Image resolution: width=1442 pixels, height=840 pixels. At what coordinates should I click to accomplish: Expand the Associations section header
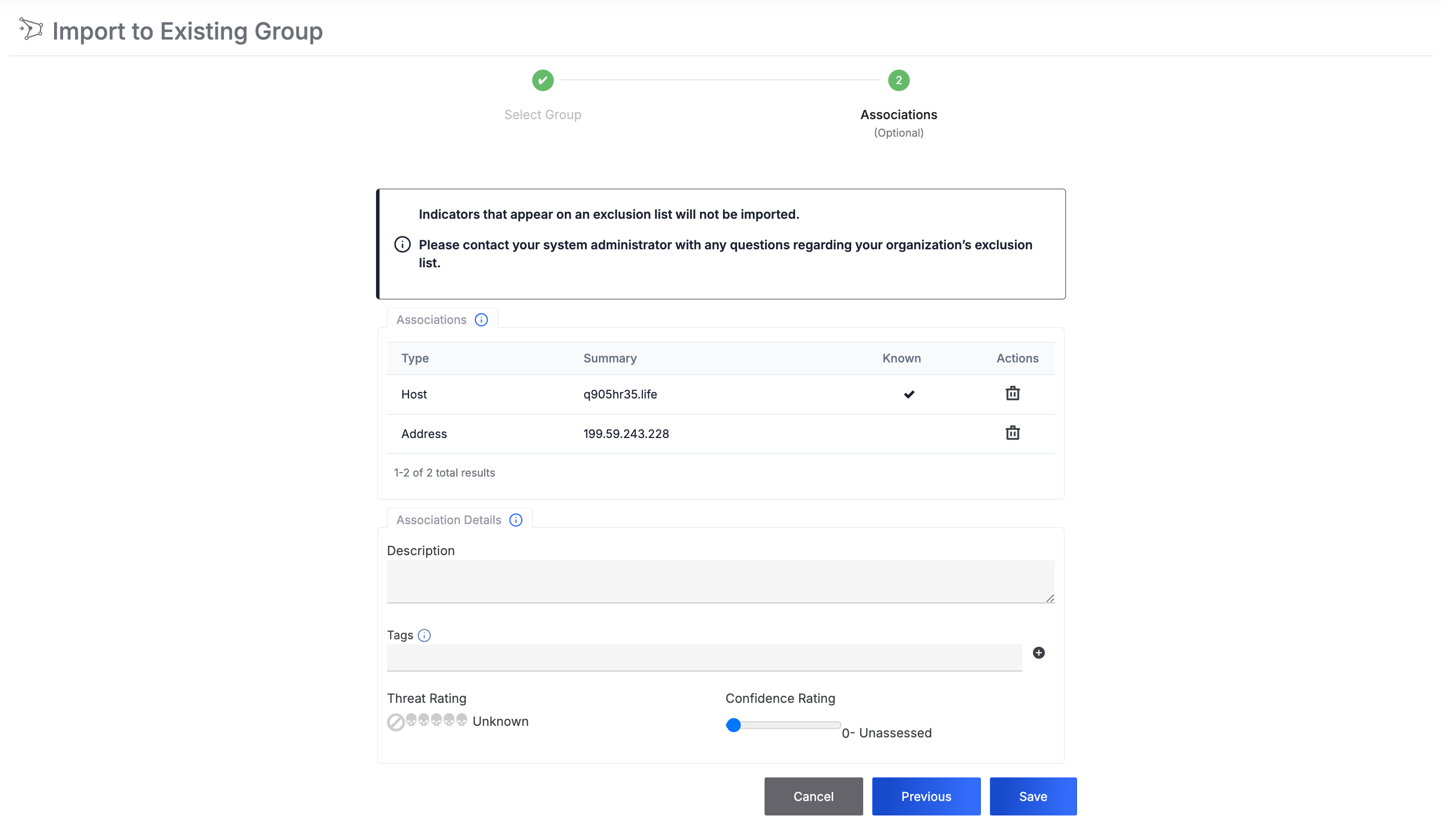pos(431,319)
